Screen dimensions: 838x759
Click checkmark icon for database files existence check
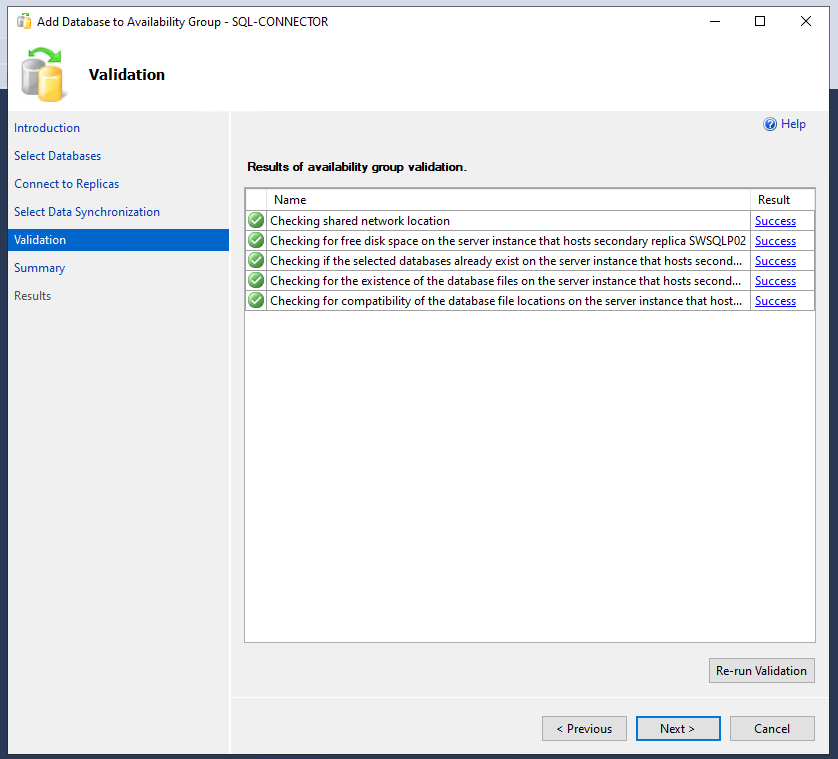(x=256, y=280)
